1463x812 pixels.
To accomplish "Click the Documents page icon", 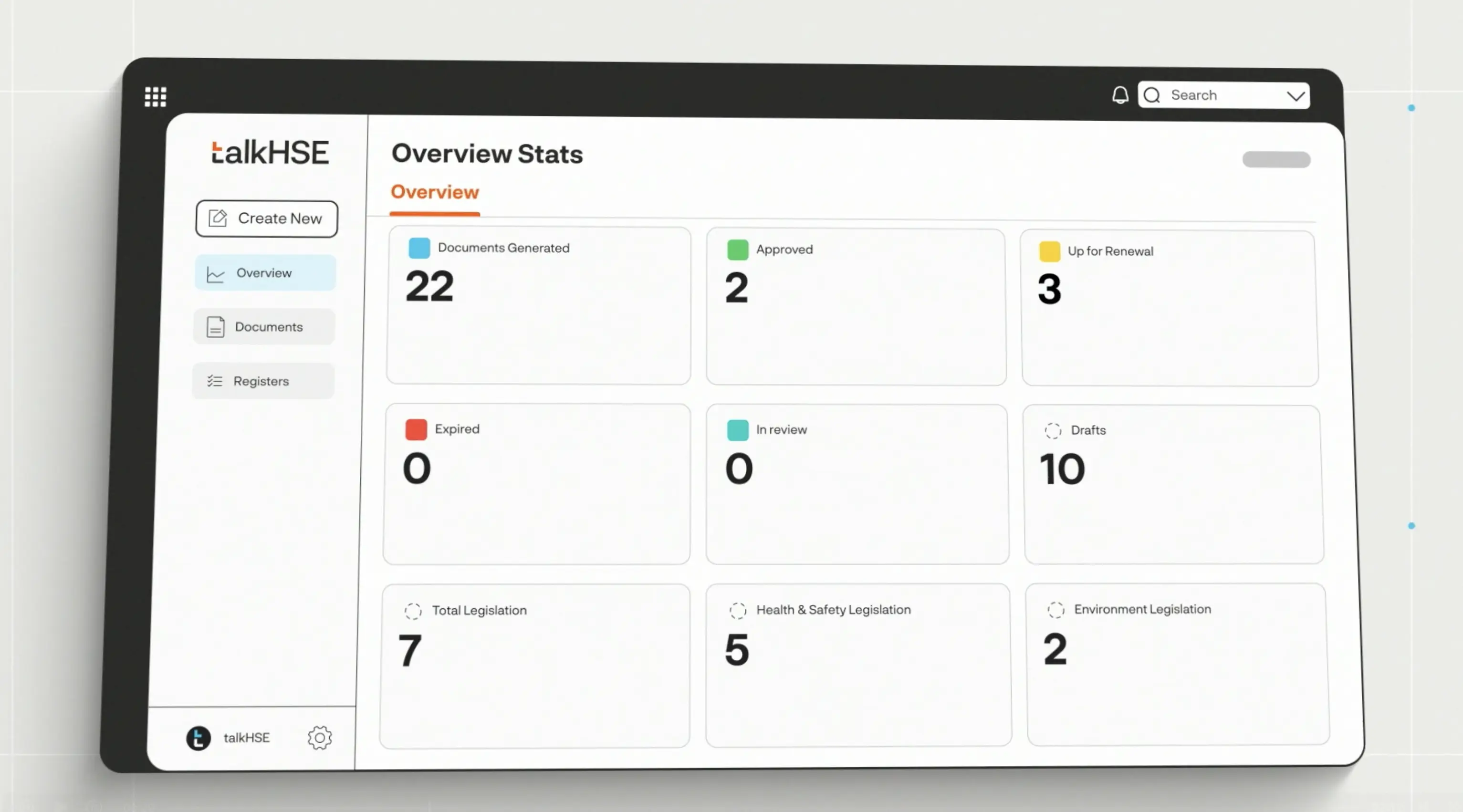I will pos(215,327).
